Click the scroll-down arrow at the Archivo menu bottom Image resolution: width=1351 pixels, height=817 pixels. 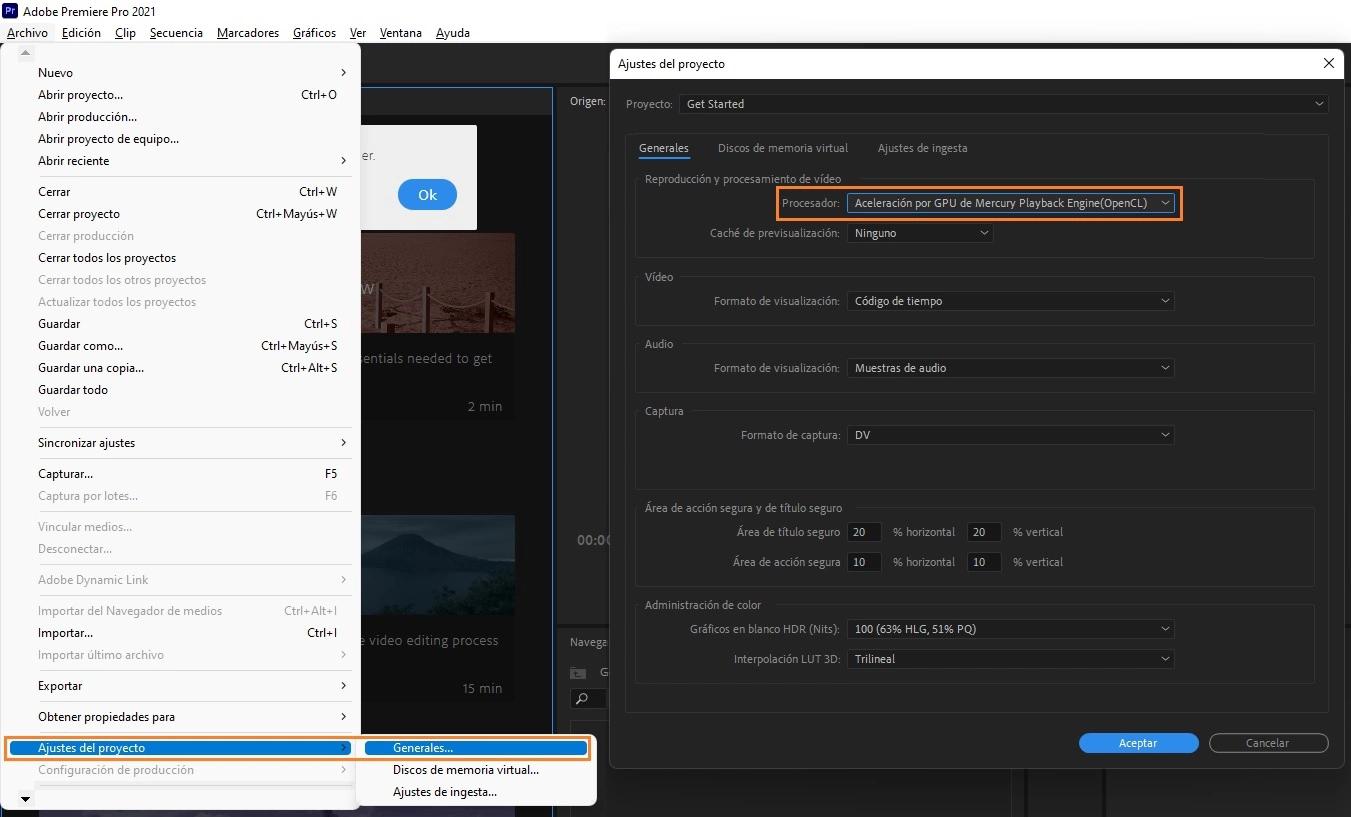pyautogui.click(x=25, y=798)
